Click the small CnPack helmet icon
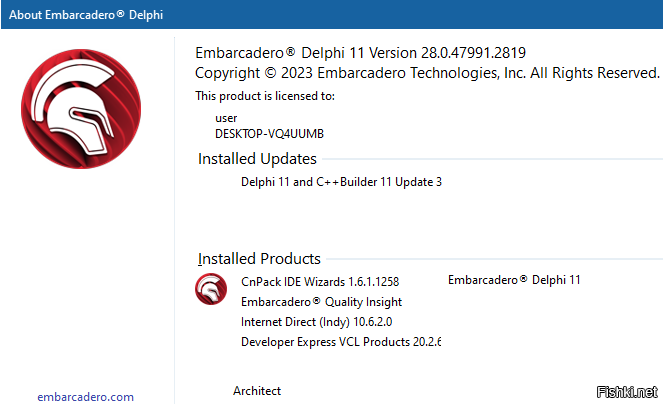Image resolution: width=663 pixels, height=404 pixels. [x=211, y=288]
